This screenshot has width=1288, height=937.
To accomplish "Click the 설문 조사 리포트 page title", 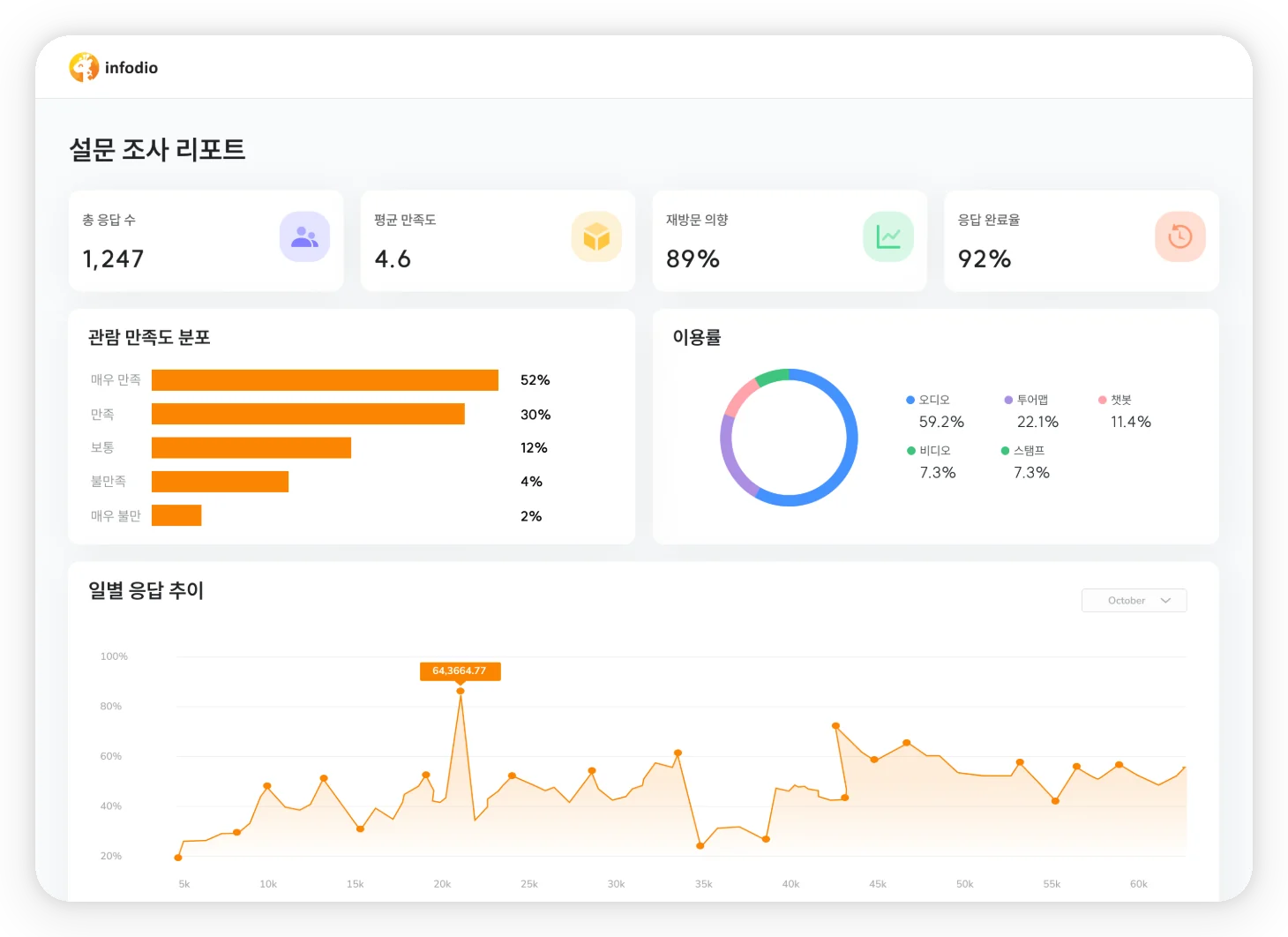I will click(x=157, y=149).
